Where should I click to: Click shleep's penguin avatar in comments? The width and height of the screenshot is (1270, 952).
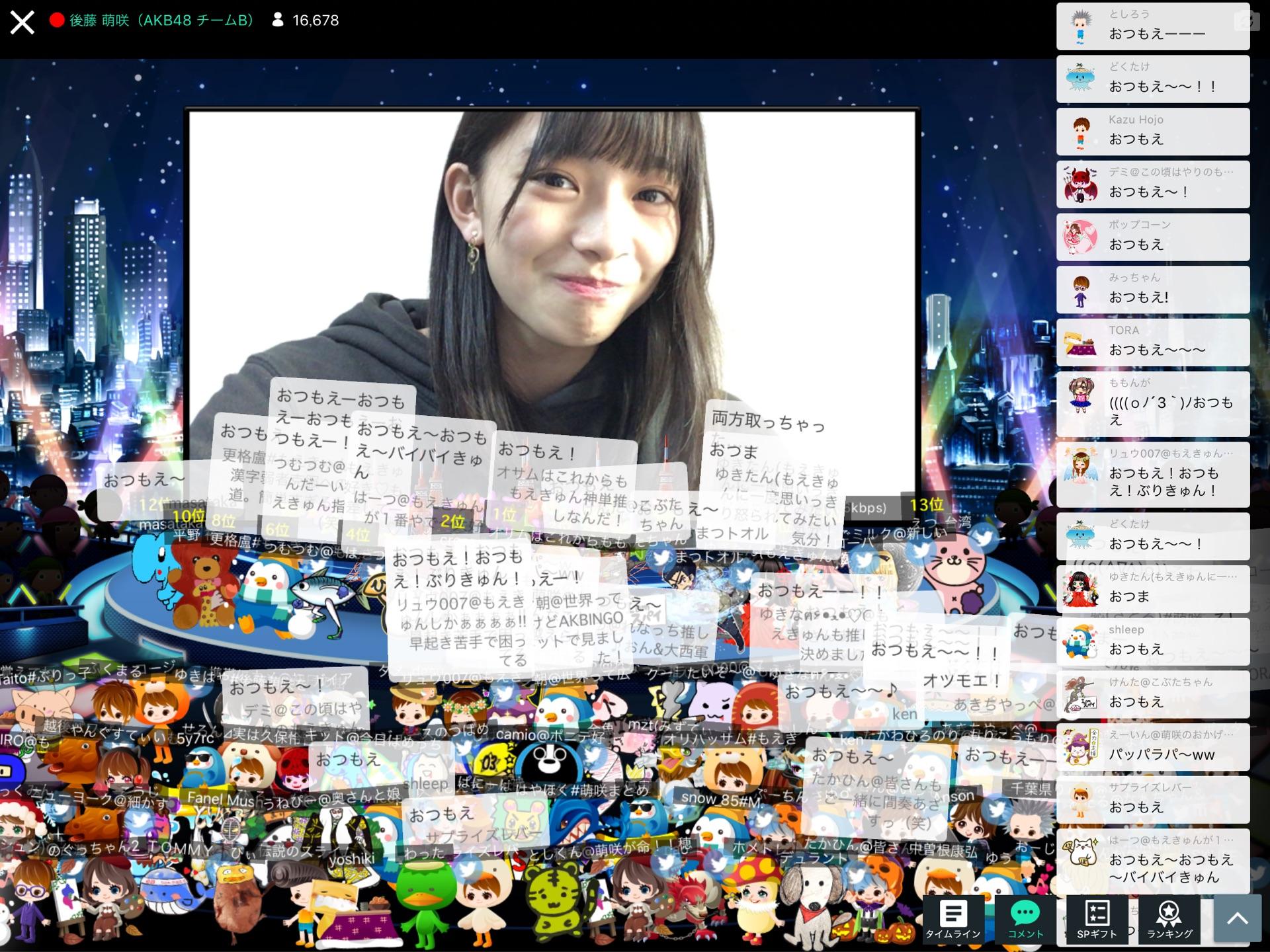click(1080, 642)
